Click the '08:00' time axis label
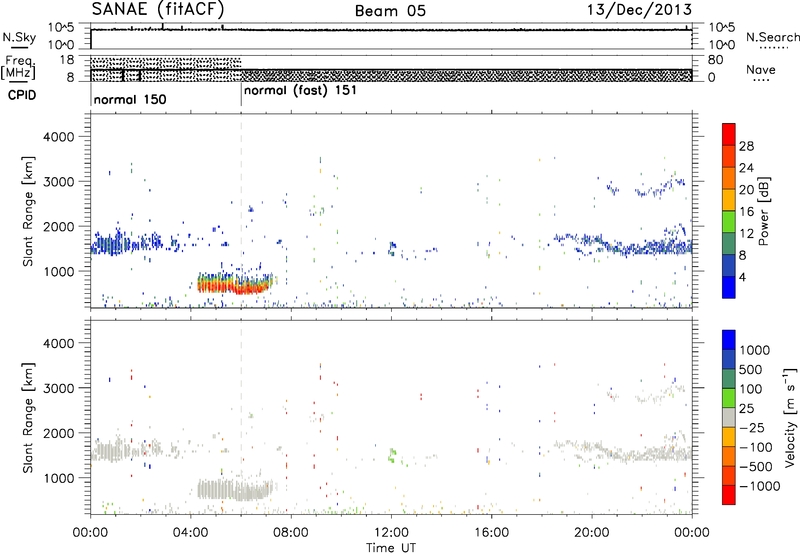The height and width of the screenshot is (554, 800). coord(290,533)
